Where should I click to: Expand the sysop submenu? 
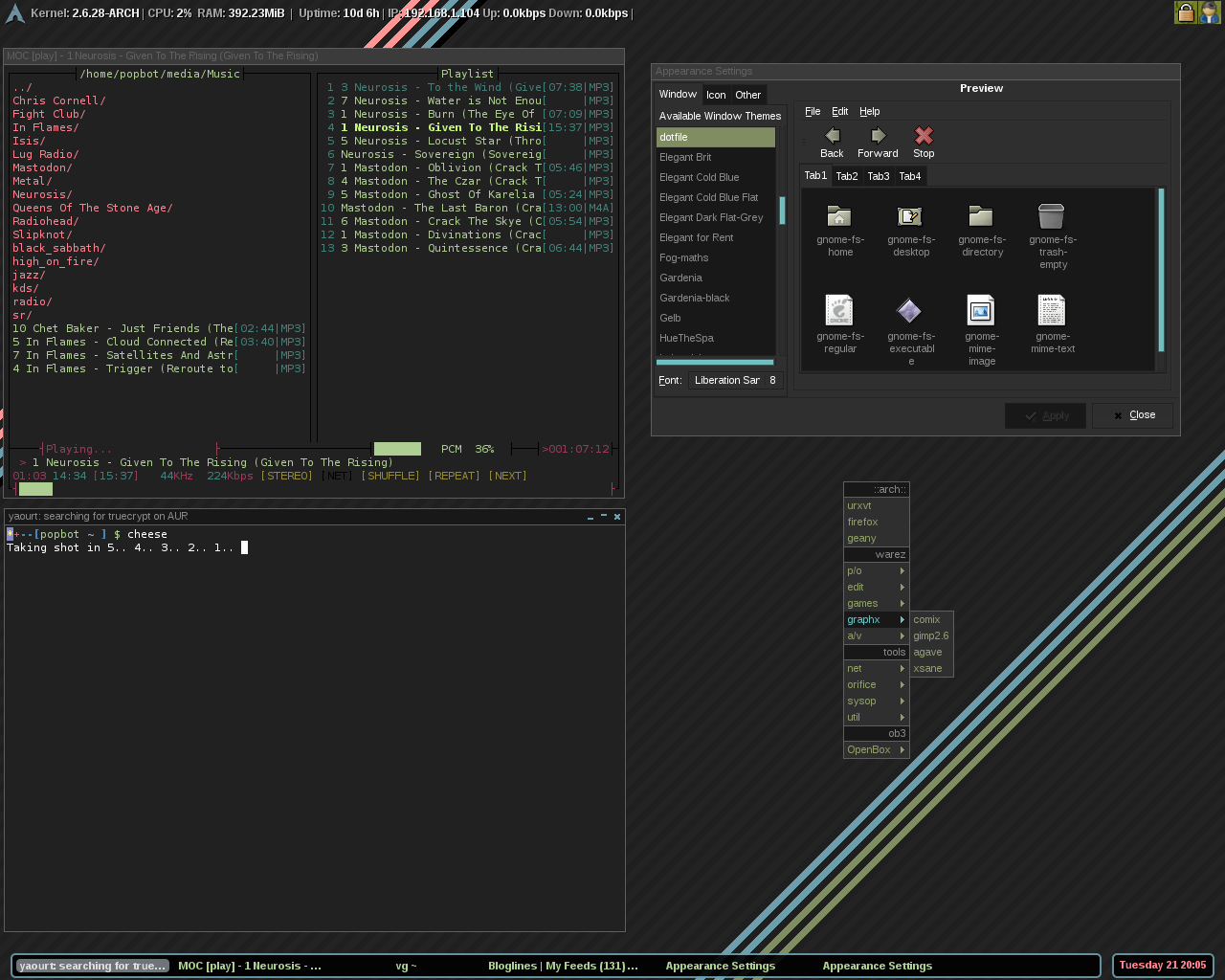pos(876,701)
